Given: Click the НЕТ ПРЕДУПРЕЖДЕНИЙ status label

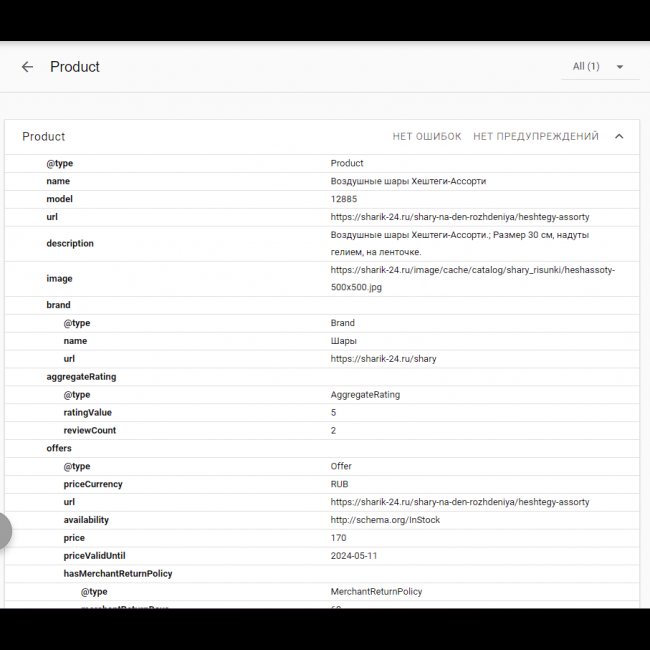Looking at the screenshot, I should click(x=536, y=137).
